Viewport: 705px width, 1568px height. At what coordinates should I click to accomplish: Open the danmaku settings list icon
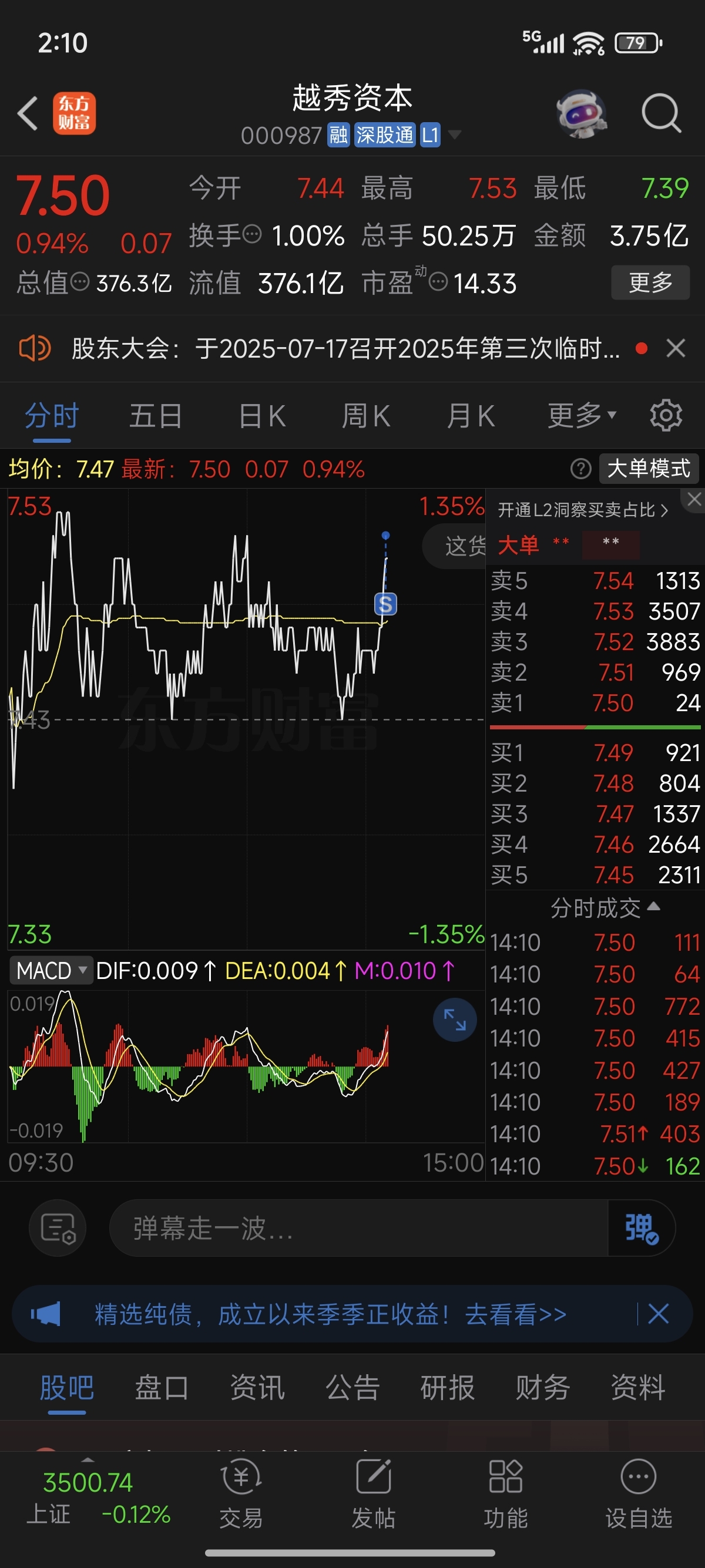[x=58, y=1229]
